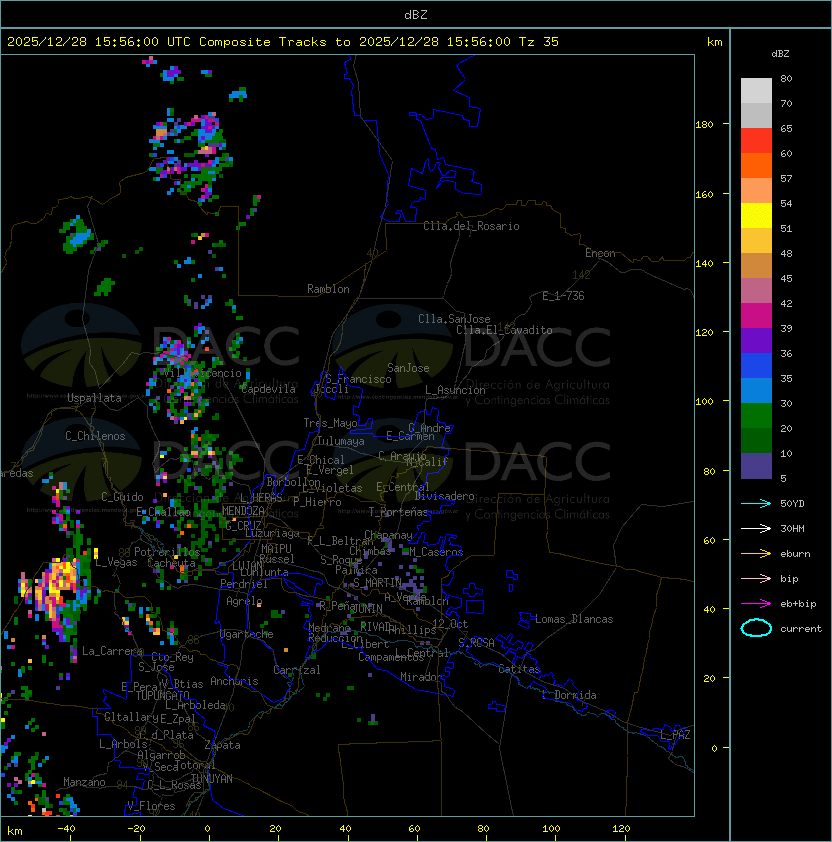Screen dimensions: 832x842
Task: Click the dBZ title at the top
Action: pos(416,15)
